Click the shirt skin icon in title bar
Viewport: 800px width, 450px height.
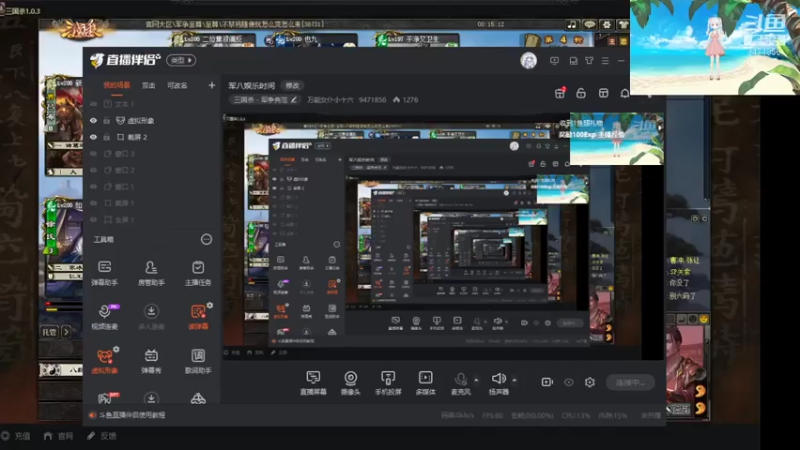pyautogui.click(x=589, y=61)
